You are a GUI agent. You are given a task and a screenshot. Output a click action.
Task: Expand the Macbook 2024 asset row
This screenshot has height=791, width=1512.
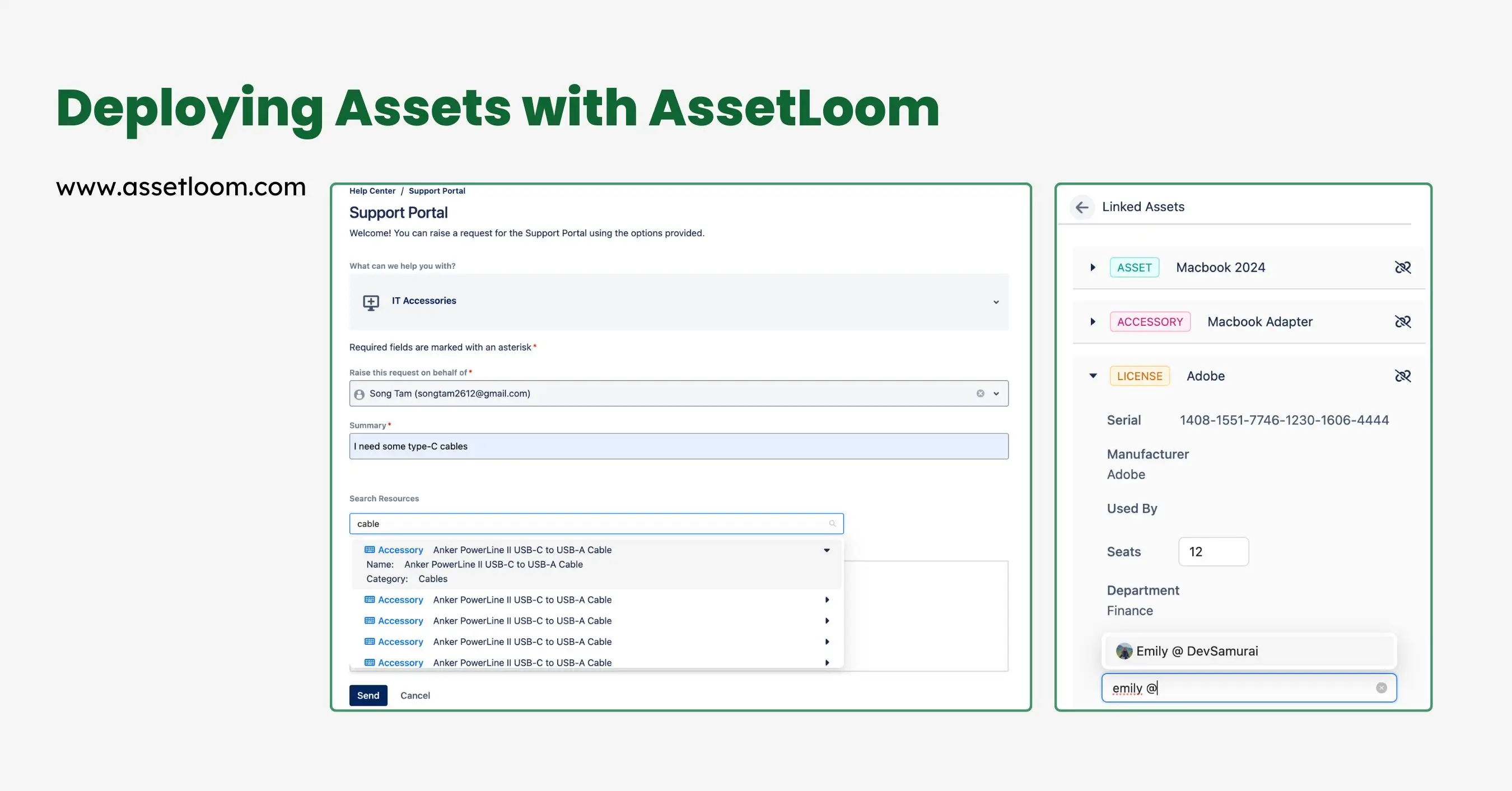click(1093, 268)
